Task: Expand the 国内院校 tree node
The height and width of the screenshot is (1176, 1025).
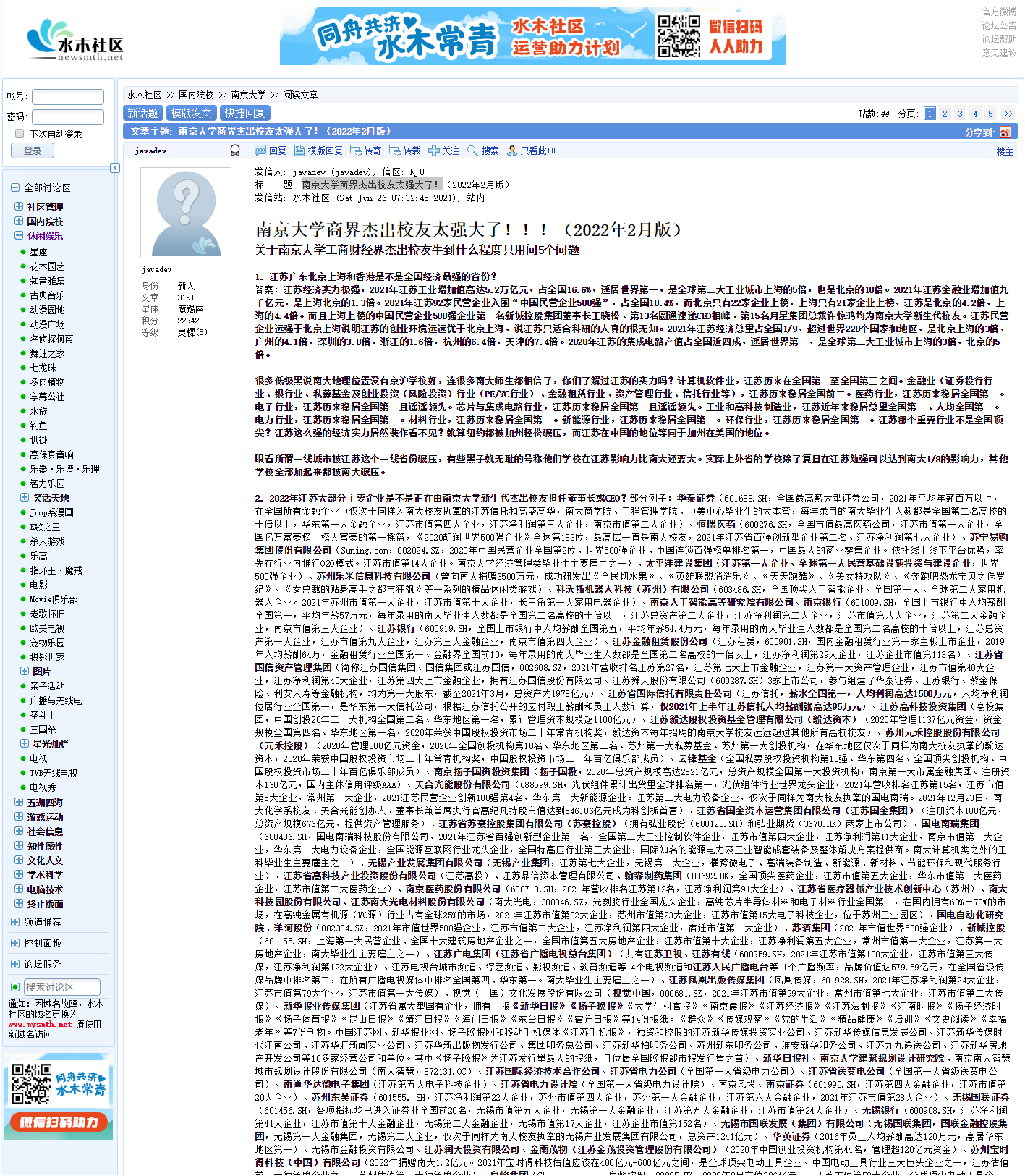Action: (x=19, y=221)
